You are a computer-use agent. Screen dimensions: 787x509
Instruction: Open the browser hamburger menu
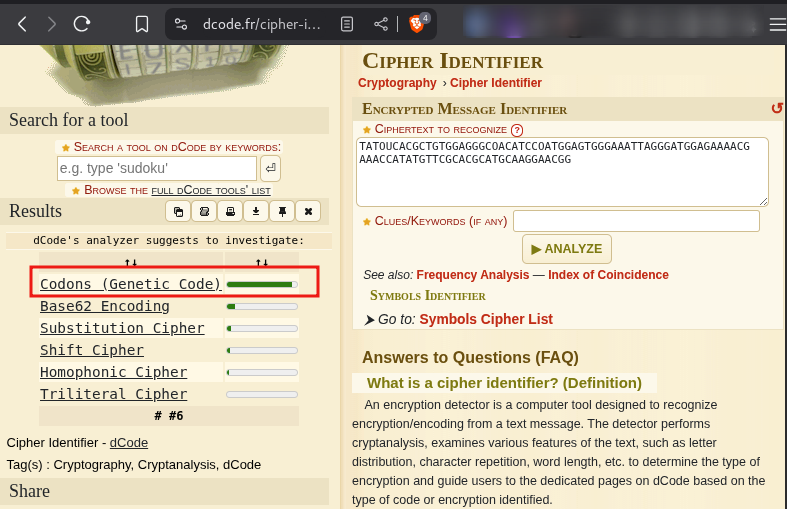[778, 24]
